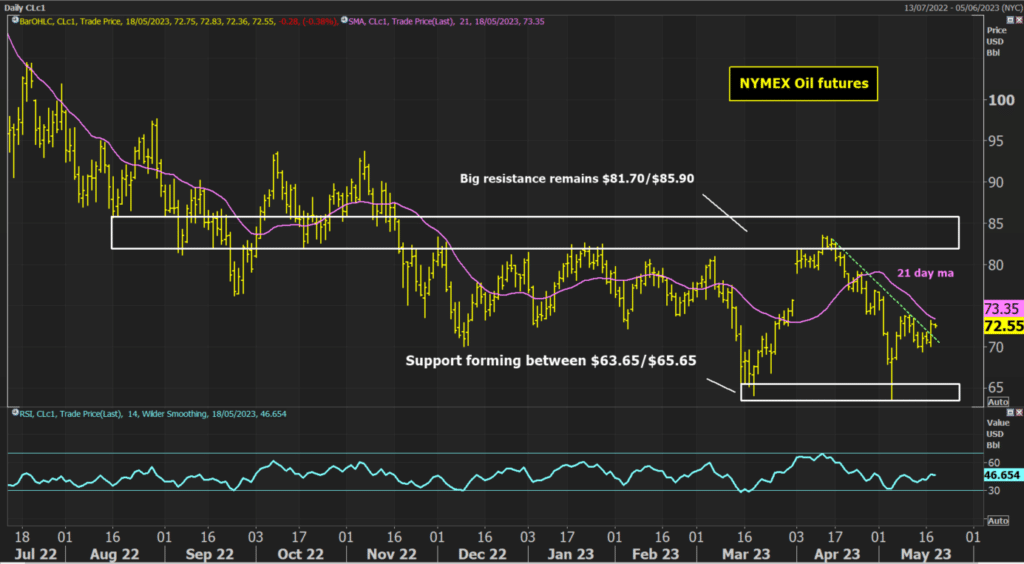Click the Oct 22 time axis label
The height and width of the screenshot is (564, 1024).
(x=300, y=554)
